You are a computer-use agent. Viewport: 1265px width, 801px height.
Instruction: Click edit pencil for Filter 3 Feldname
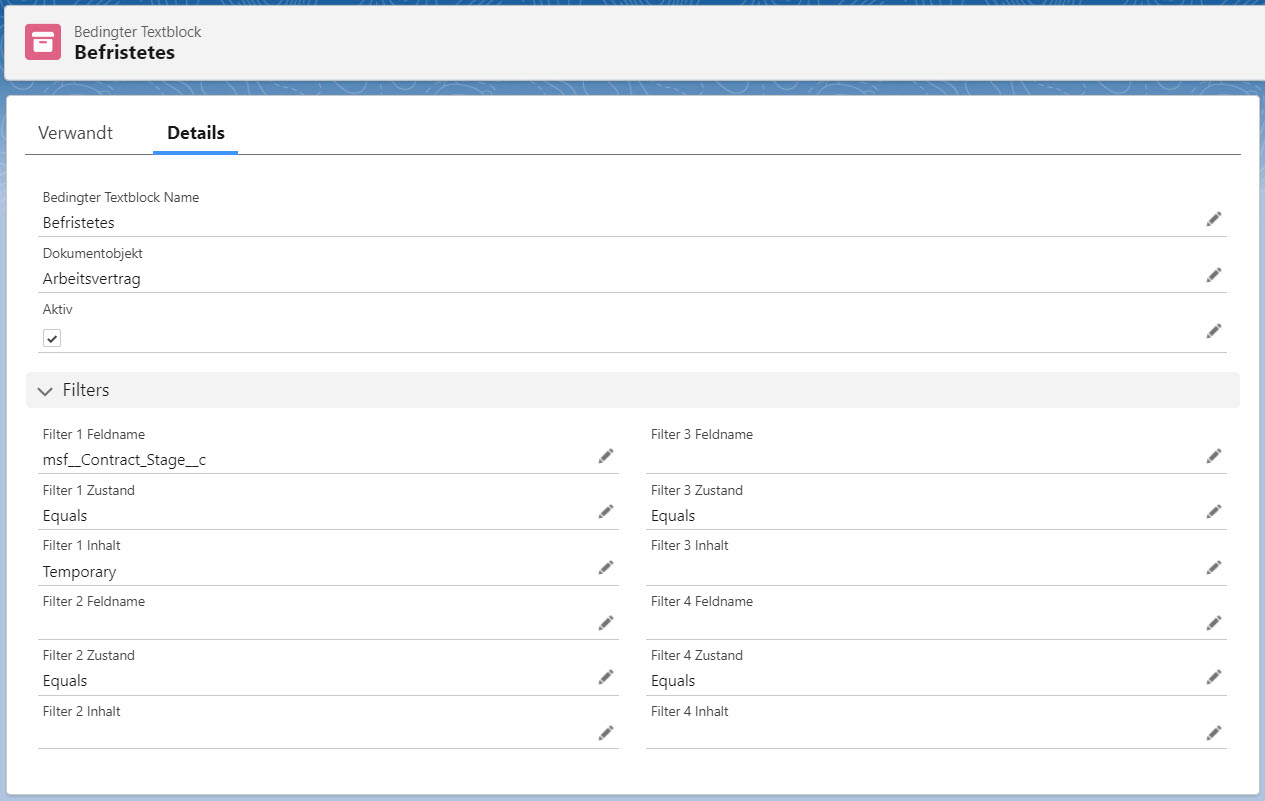(1213, 456)
